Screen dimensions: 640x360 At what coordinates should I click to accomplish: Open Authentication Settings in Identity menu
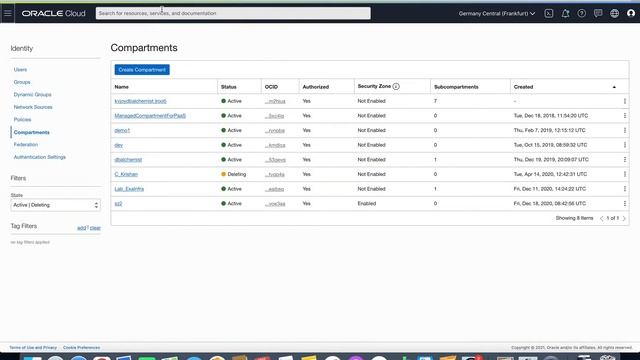coord(40,157)
